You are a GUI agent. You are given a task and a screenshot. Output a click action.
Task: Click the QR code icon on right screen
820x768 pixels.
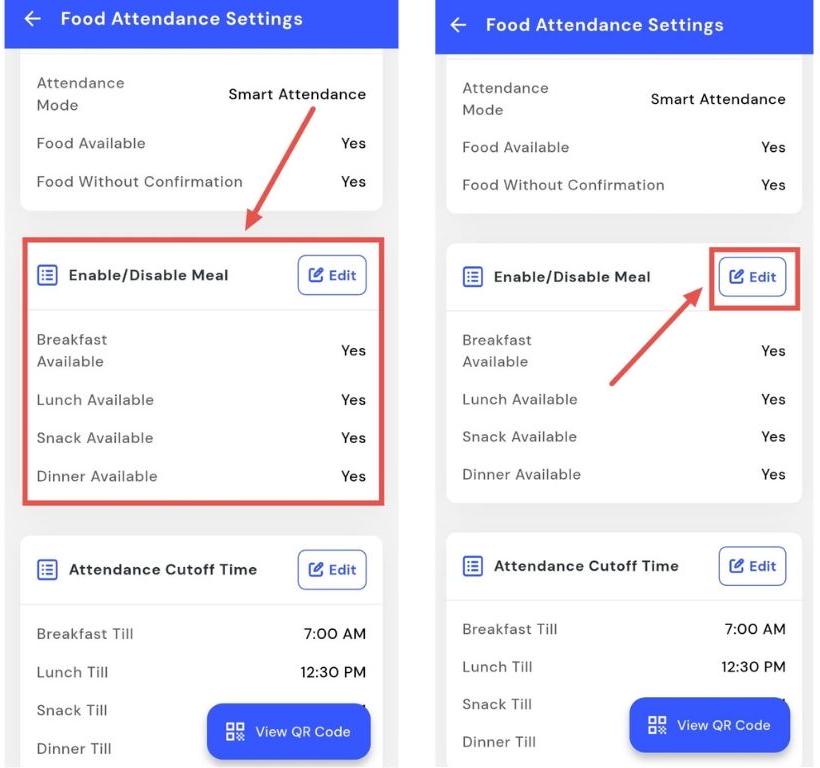657,725
